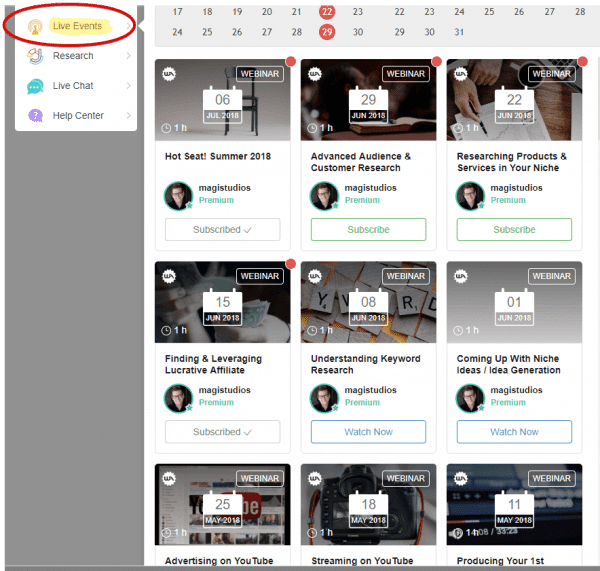Click magistudios avatar on Understanding Keyword Research card
This screenshot has width=600, height=571.
(x=324, y=398)
